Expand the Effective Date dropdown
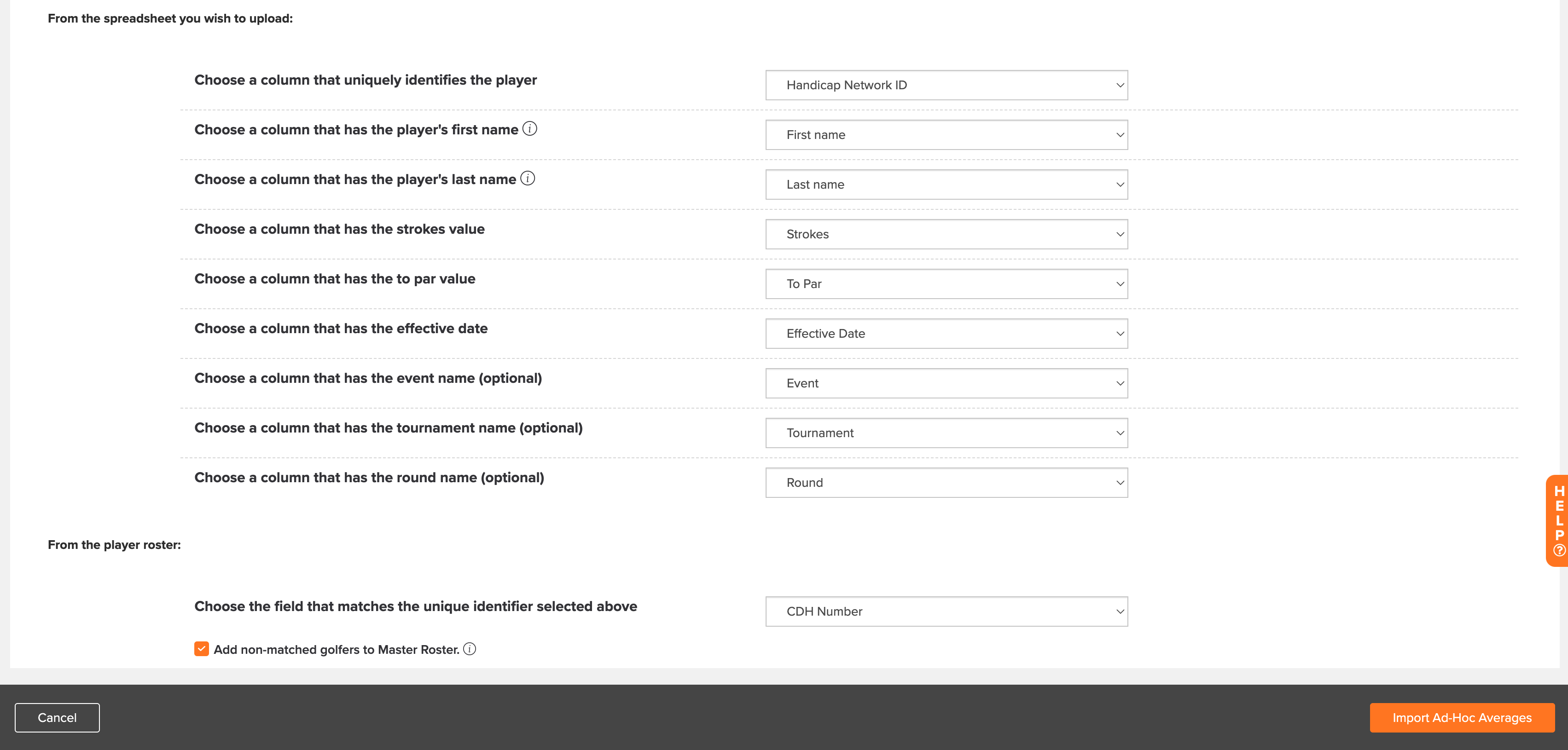The width and height of the screenshot is (1568, 750). 947,333
